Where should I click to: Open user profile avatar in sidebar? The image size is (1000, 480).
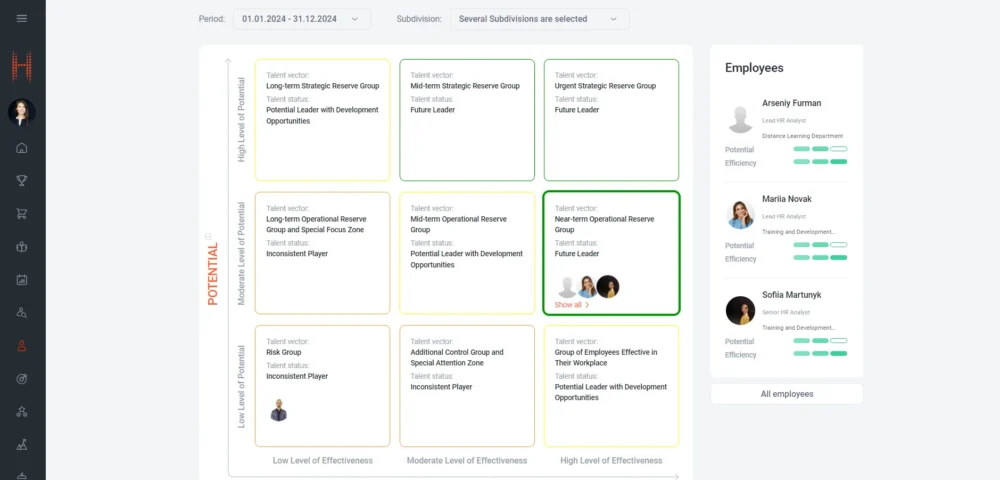point(22,112)
